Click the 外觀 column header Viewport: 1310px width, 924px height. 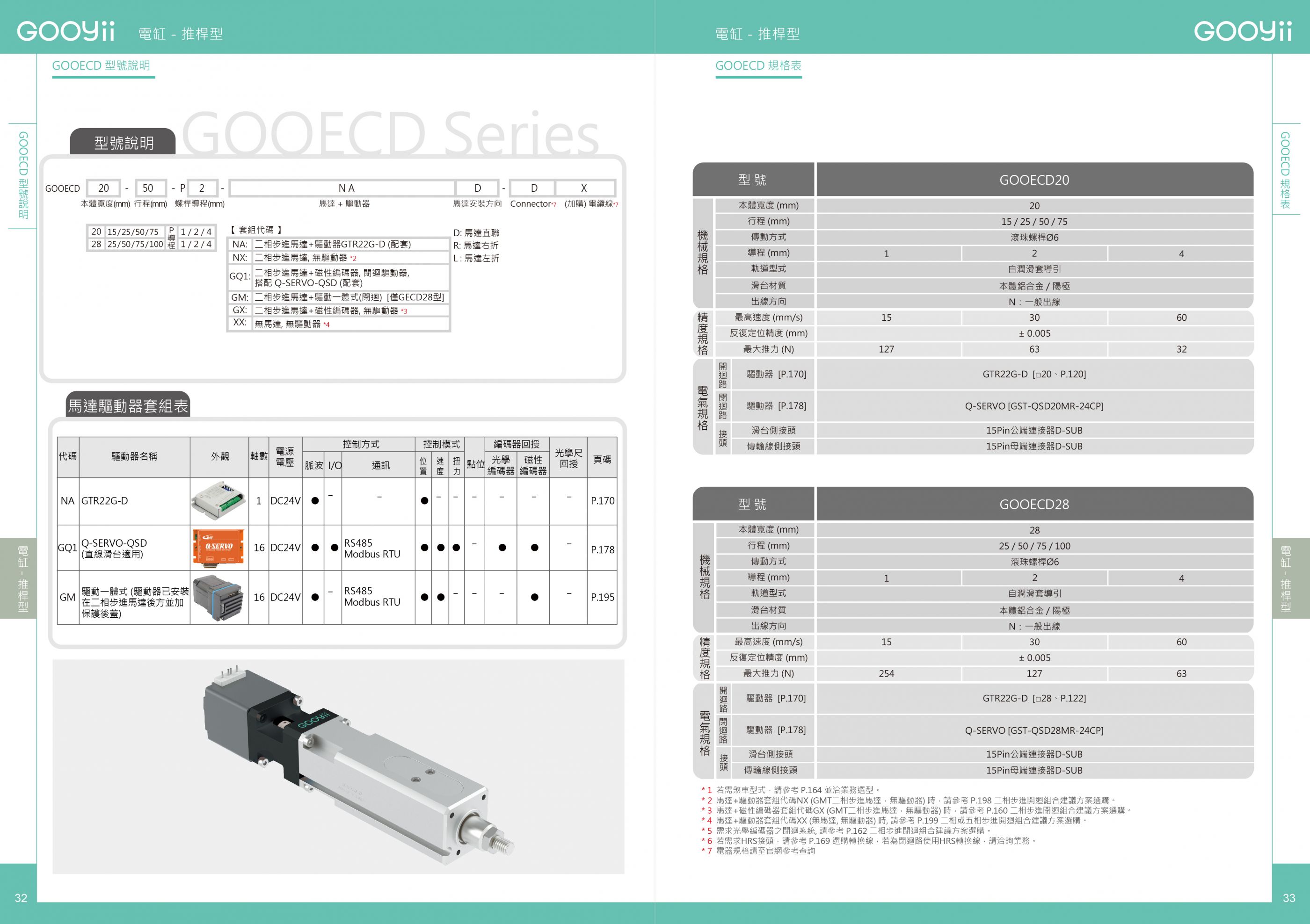220,456
